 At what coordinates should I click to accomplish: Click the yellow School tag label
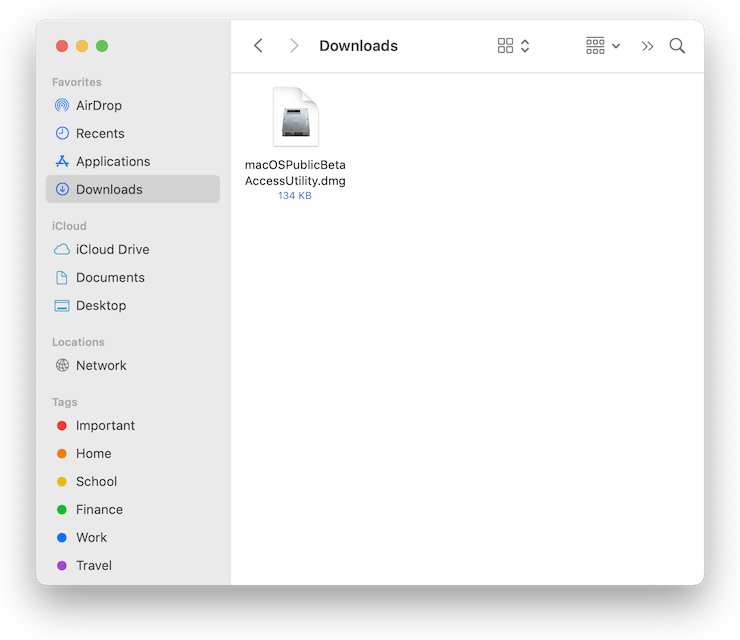tap(97, 482)
